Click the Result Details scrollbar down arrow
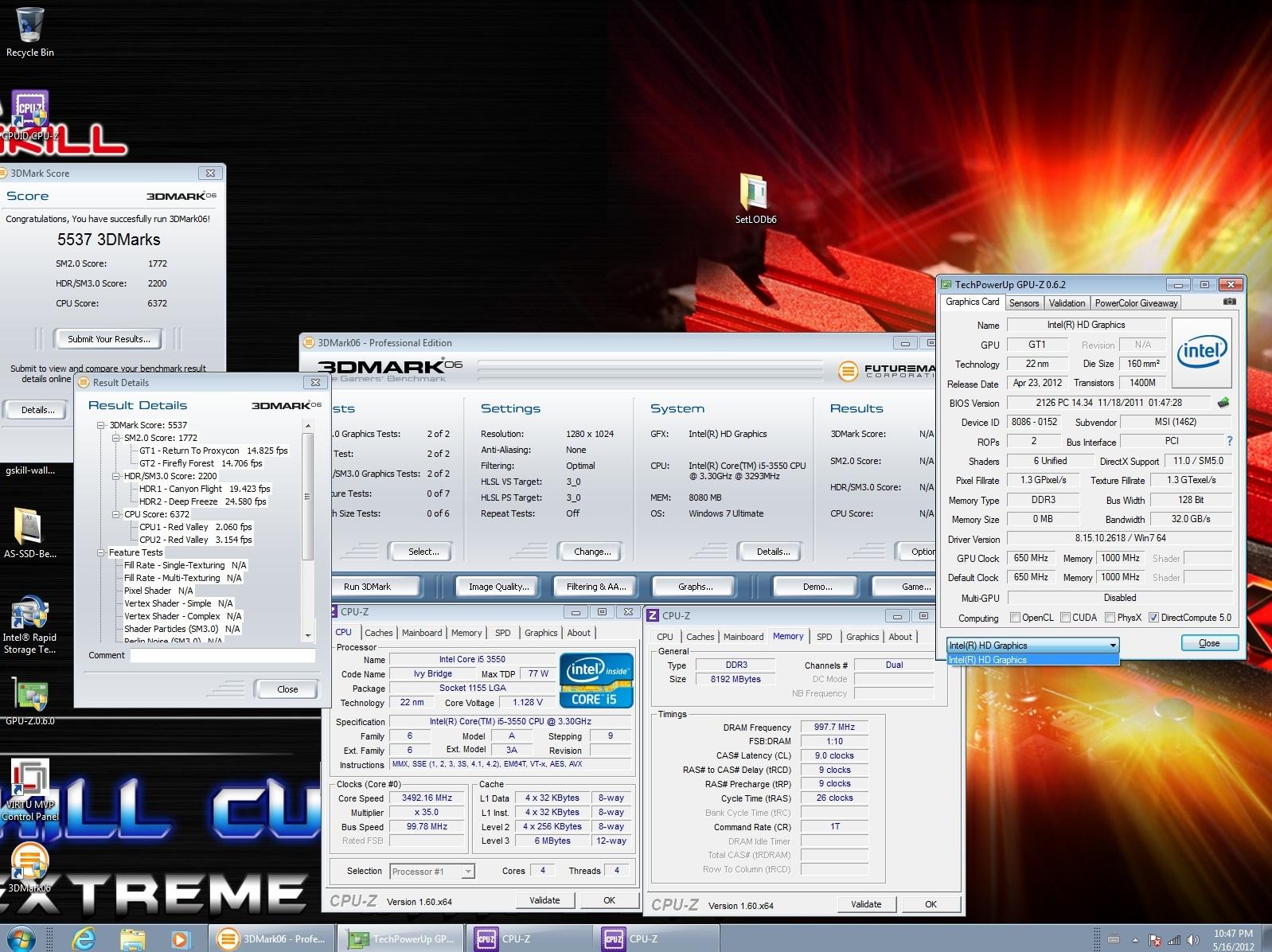 [308, 636]
